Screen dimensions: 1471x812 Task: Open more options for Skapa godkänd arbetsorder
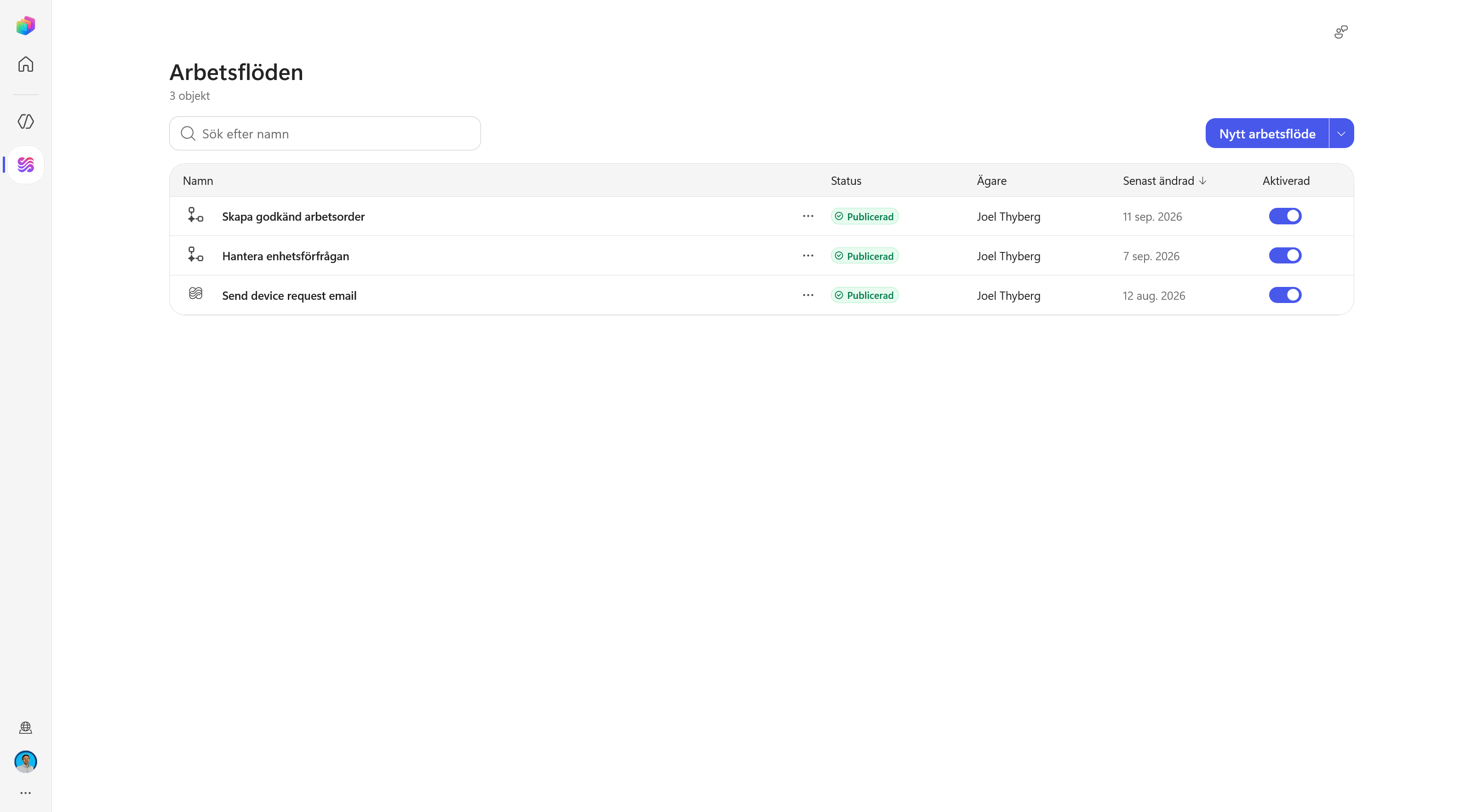[x=808, y=216]
